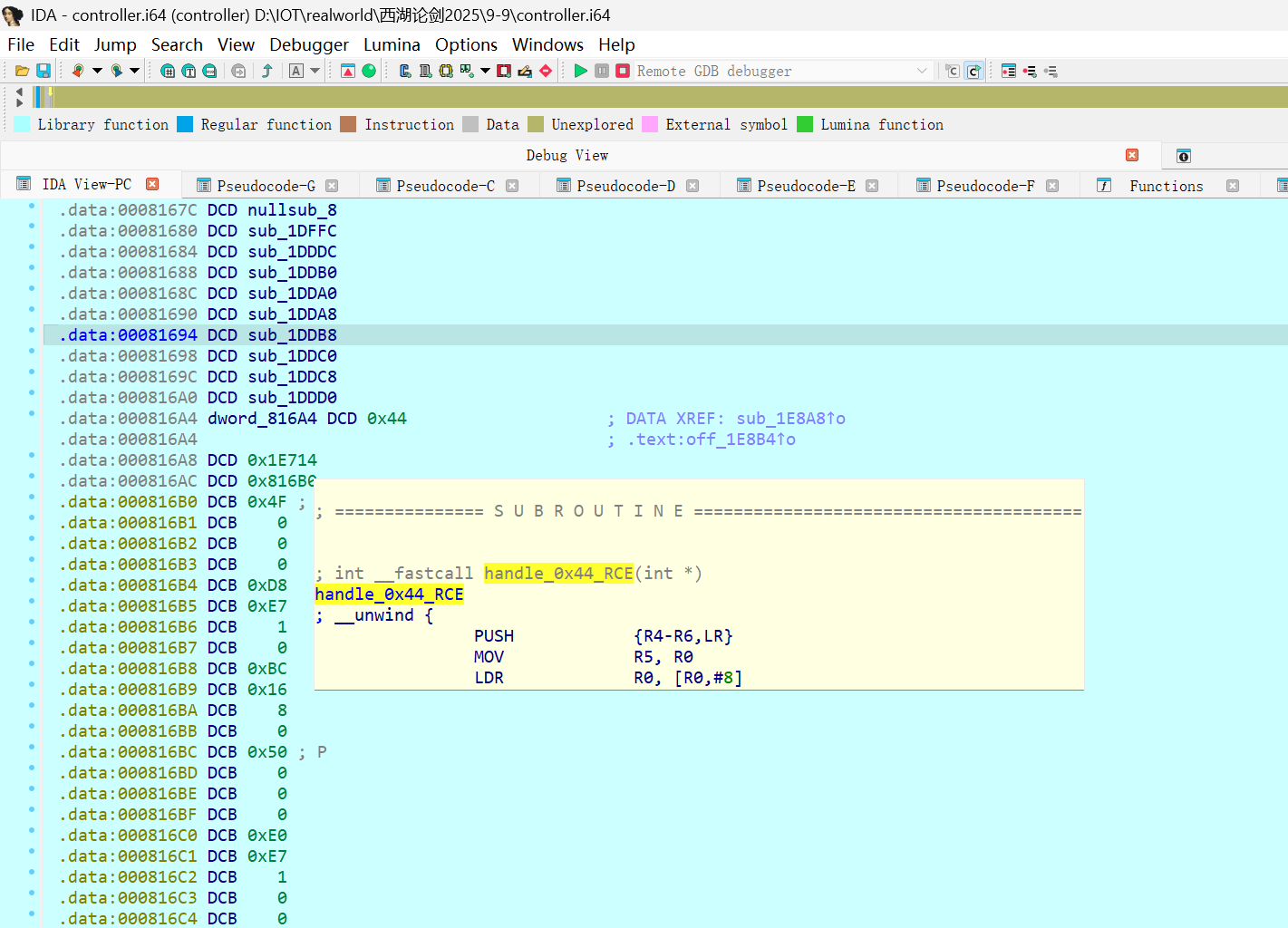Switch to the Pseudocode-D tab

pyautogui.click(x=625, y=186)
